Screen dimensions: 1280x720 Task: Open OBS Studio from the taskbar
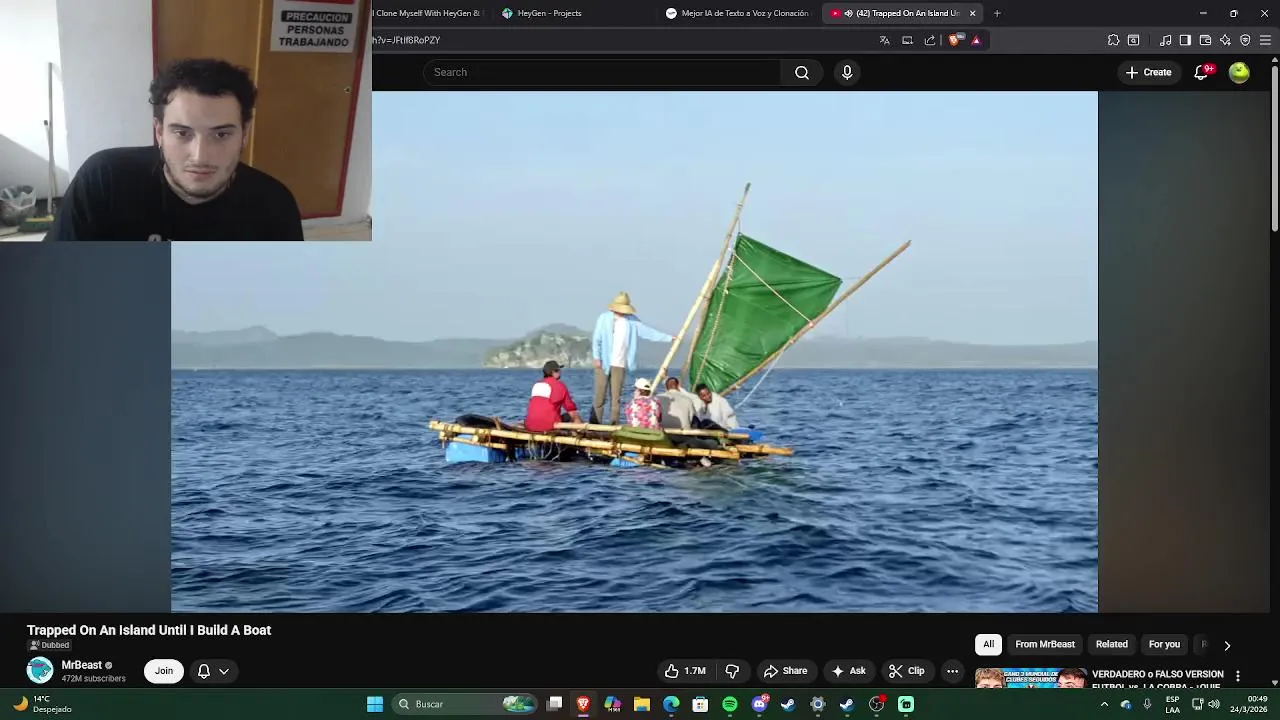pyautogui.click(x=877, y=704)
